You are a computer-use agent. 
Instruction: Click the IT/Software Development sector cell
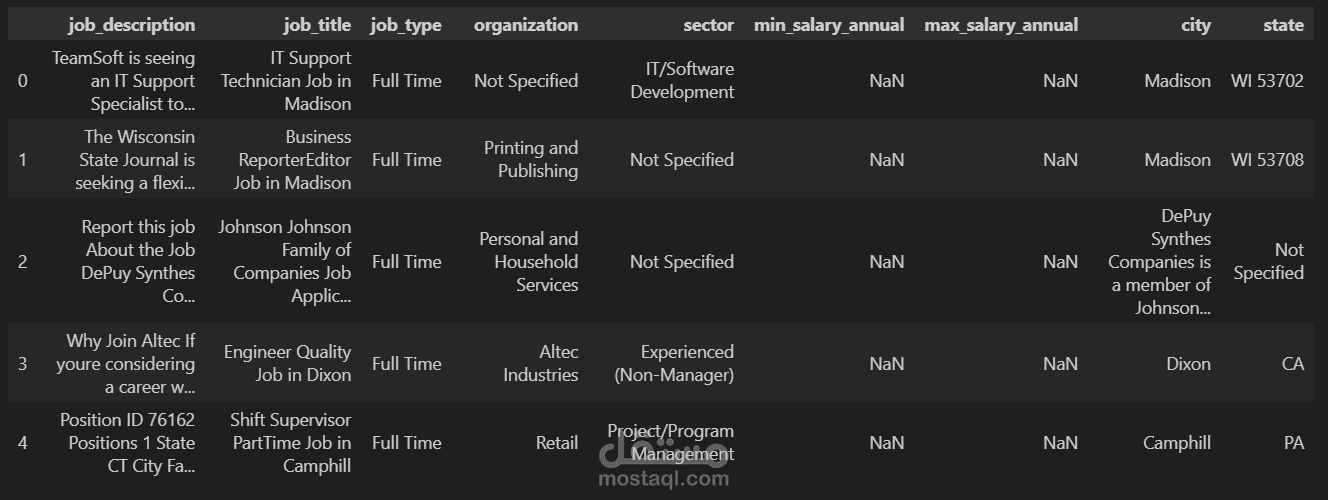(x=682, y=80)
